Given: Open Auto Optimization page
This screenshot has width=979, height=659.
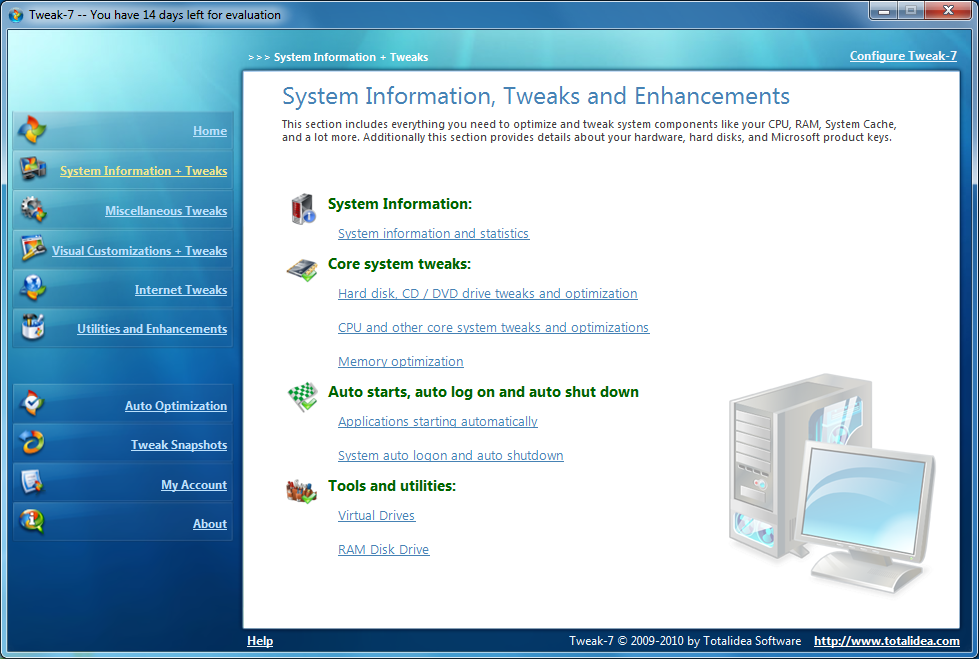Looking at the screenshot, I should [x=176, y=405].
